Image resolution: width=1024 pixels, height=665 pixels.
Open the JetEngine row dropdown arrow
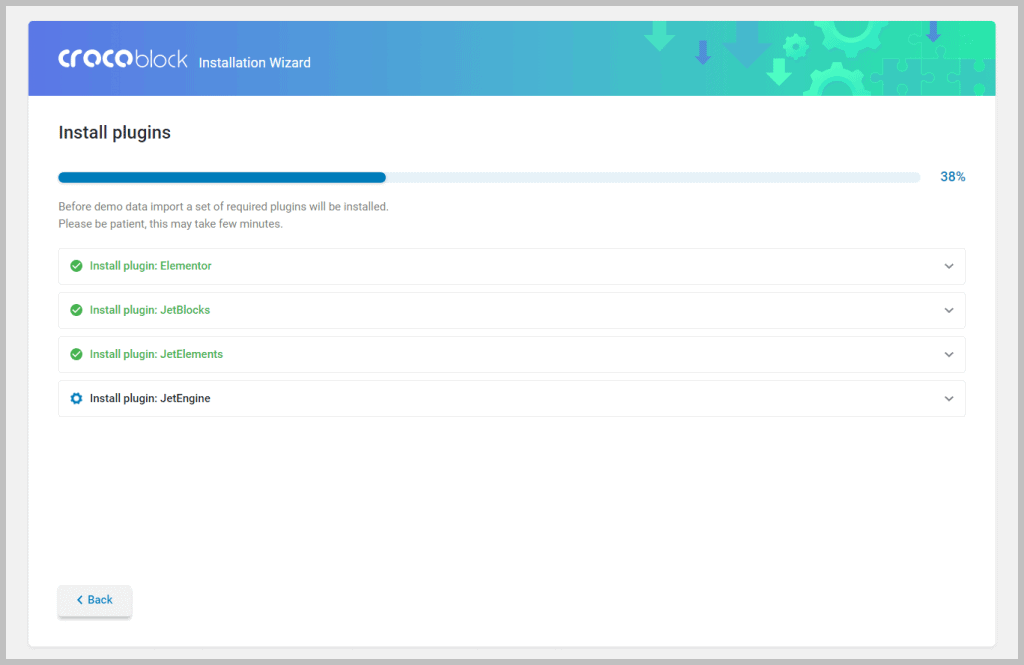click(949, 398)
